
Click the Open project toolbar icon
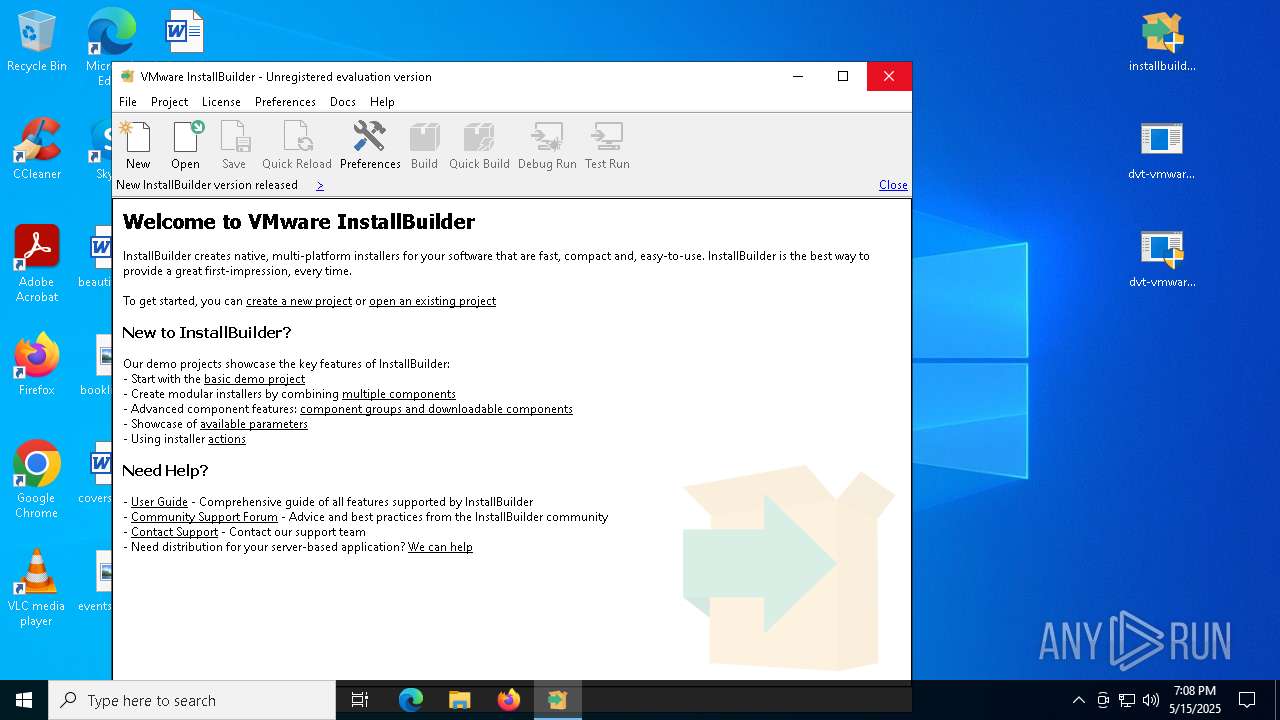(185, 146)
